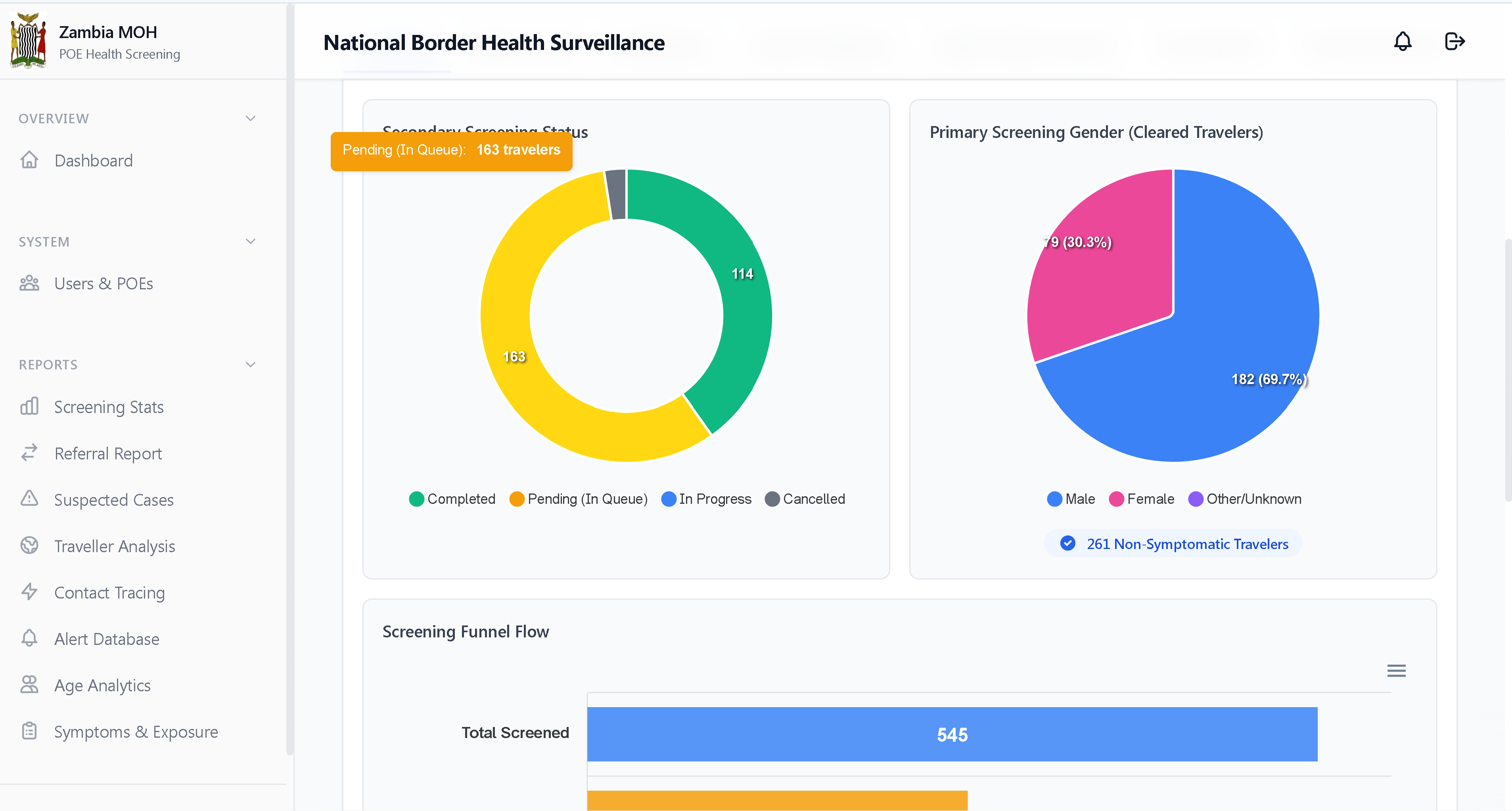Select the Referral Report arrows icon

coord(29,452)
